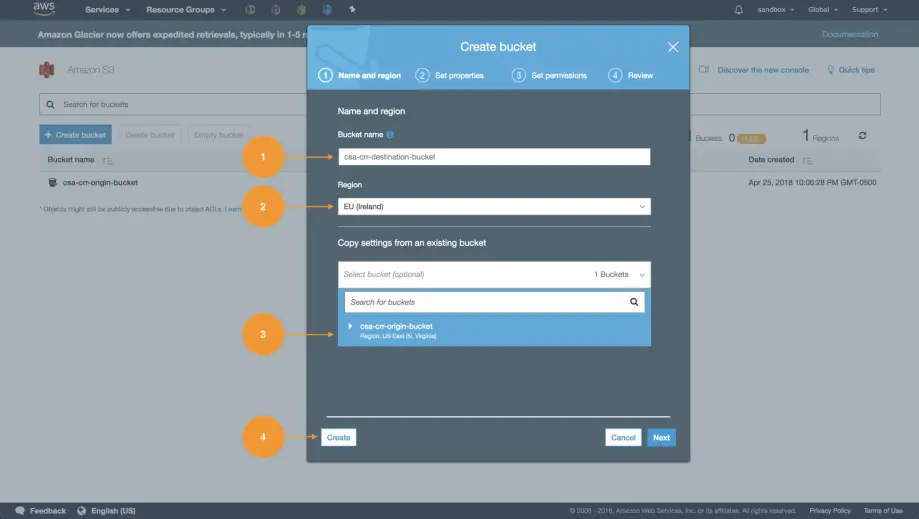Close the Create bucket dialog
Image resolution: width=919 pixels, height=519 pixels.
pos(673,47)
